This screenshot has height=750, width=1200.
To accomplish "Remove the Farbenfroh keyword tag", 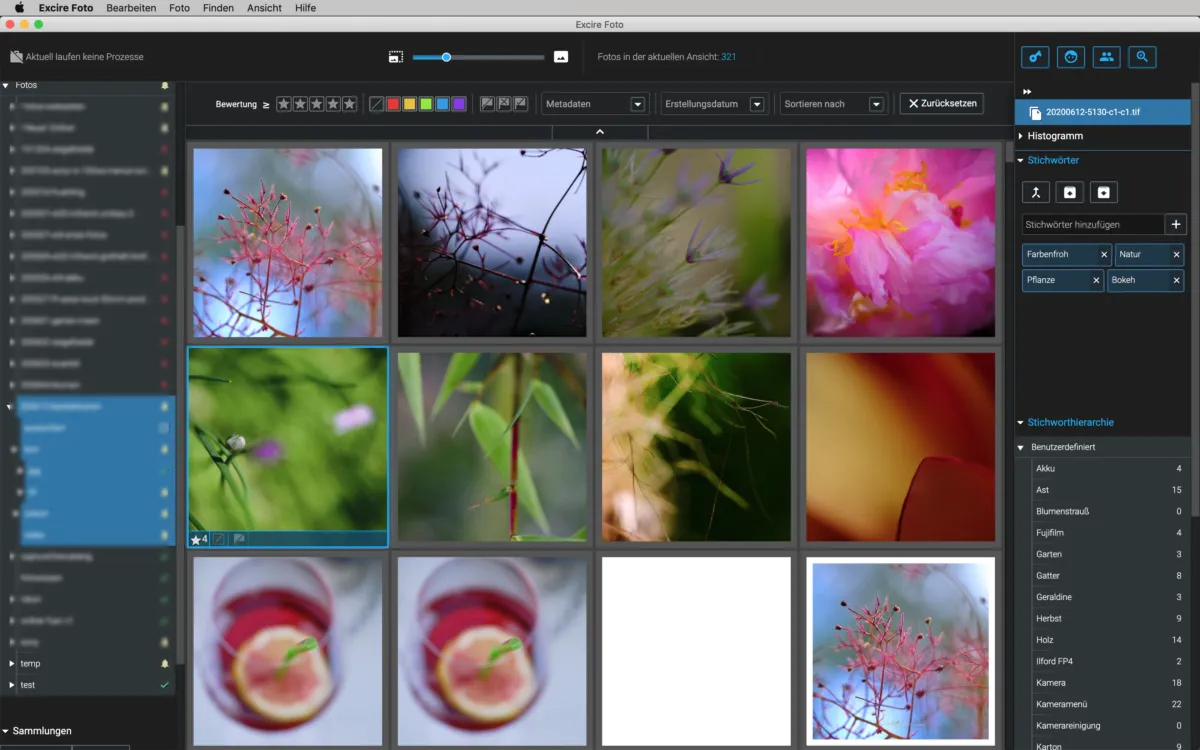I will click(1104, 255).
